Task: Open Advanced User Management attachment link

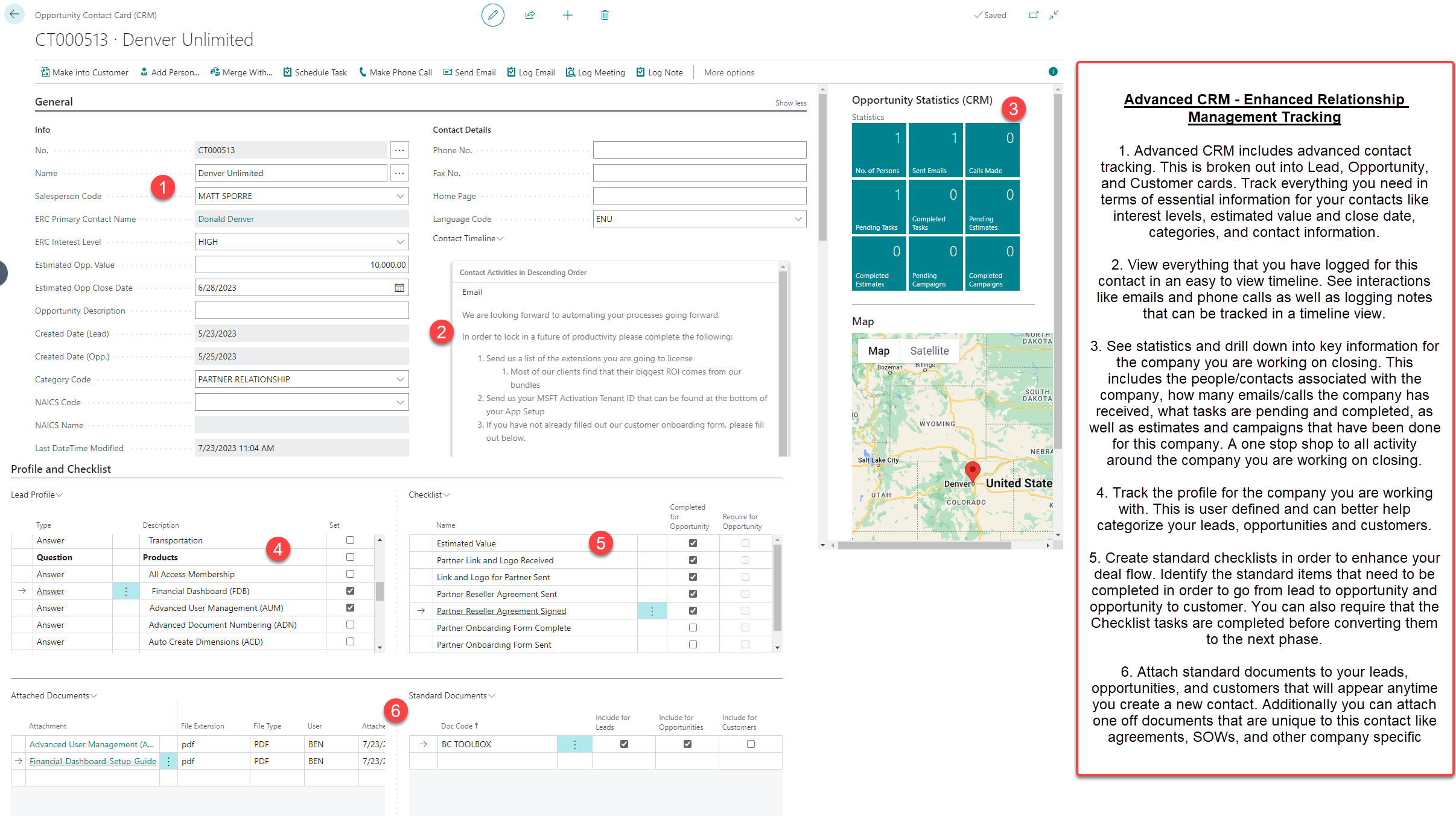Action: point(92,744)
